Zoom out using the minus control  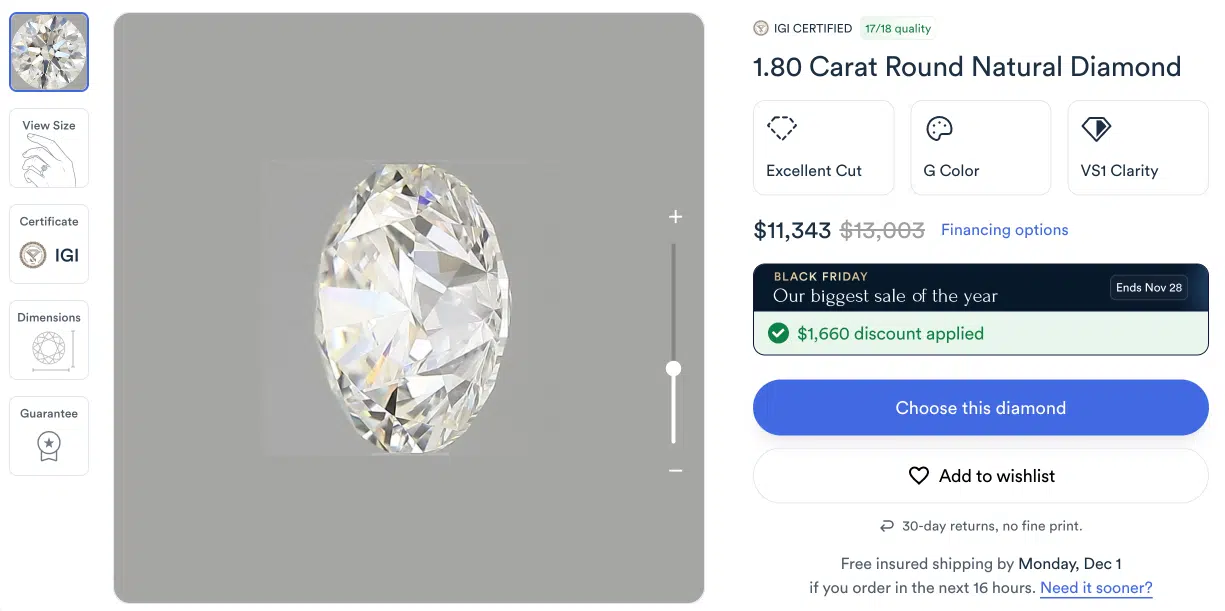(675, 470)
